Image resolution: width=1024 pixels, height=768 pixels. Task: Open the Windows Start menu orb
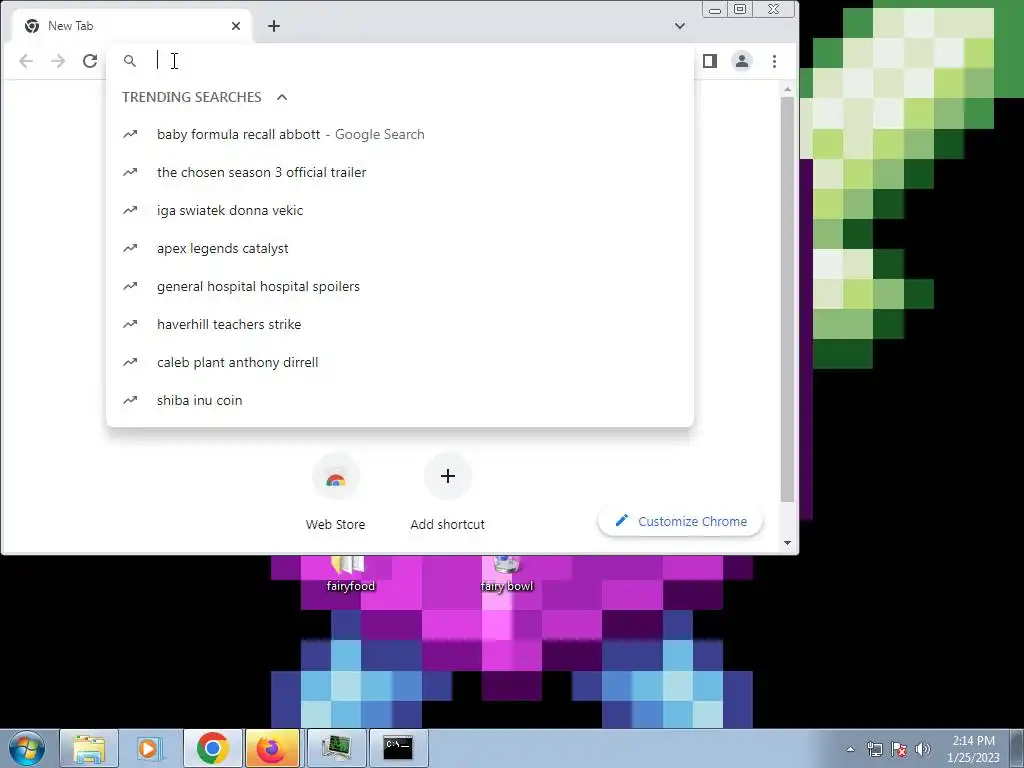point(27,748)
